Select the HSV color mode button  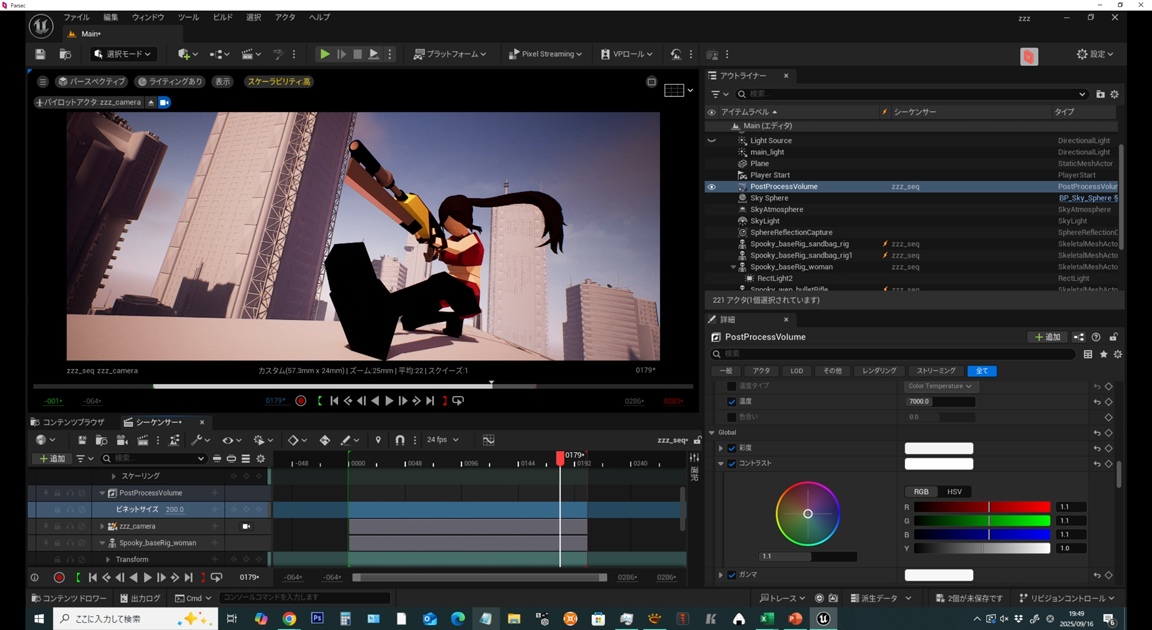[x=954, y=492]
